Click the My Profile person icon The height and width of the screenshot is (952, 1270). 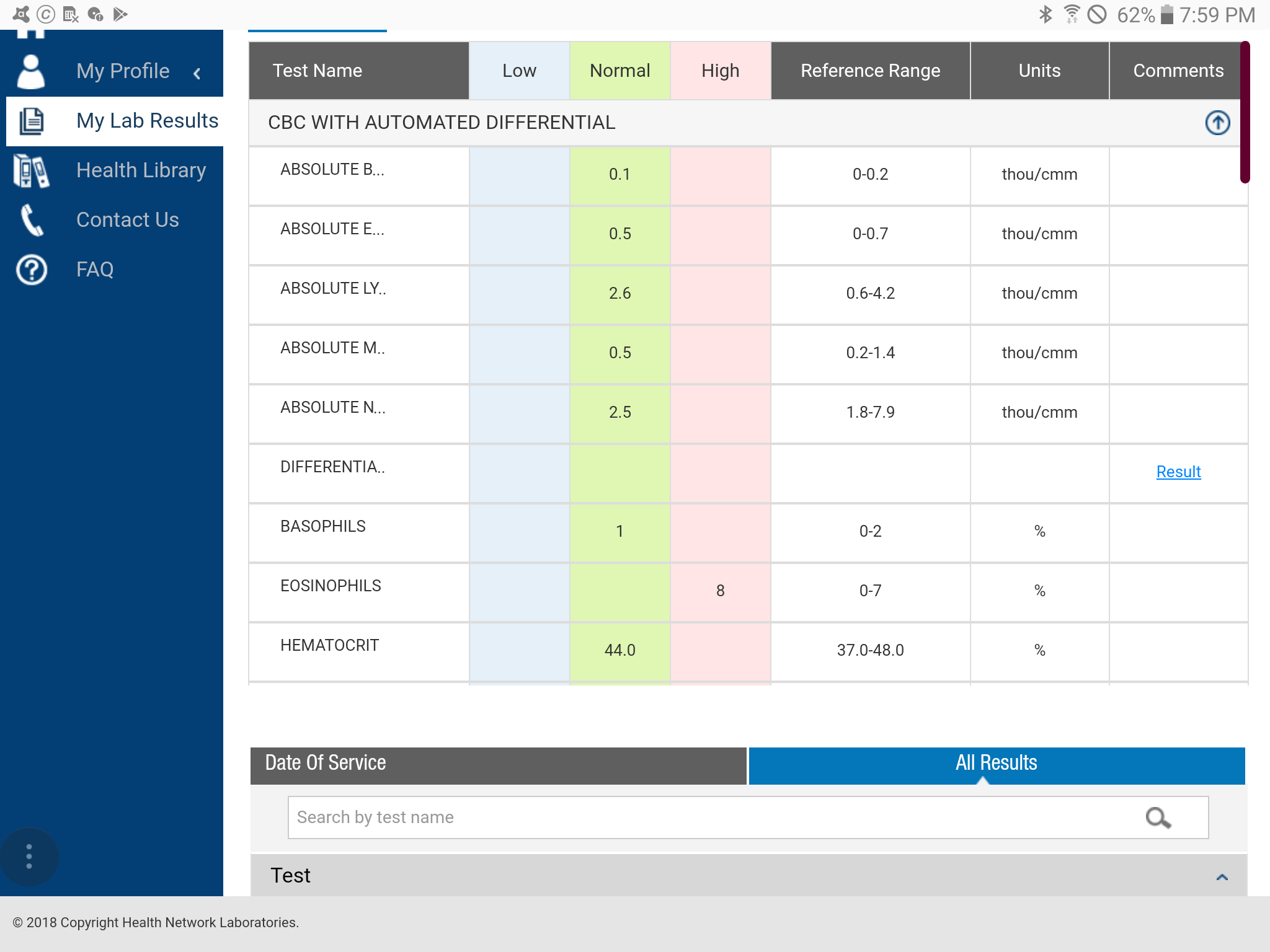pyautogui.click(x=30, y=71)
